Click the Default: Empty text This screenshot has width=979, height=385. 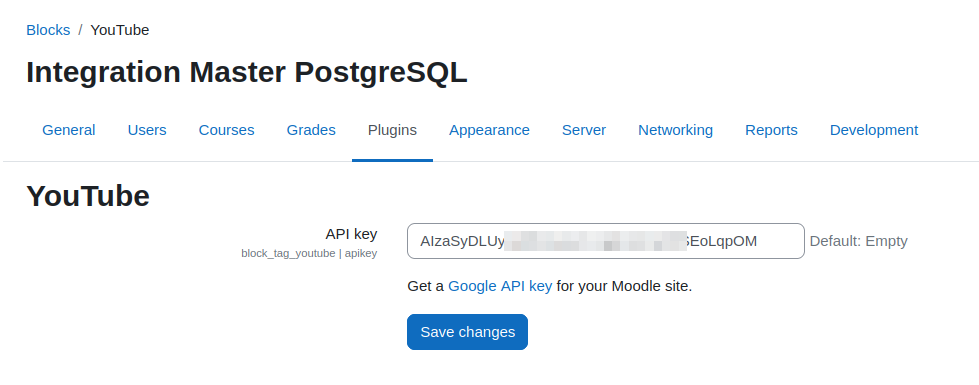pos(858,241)
